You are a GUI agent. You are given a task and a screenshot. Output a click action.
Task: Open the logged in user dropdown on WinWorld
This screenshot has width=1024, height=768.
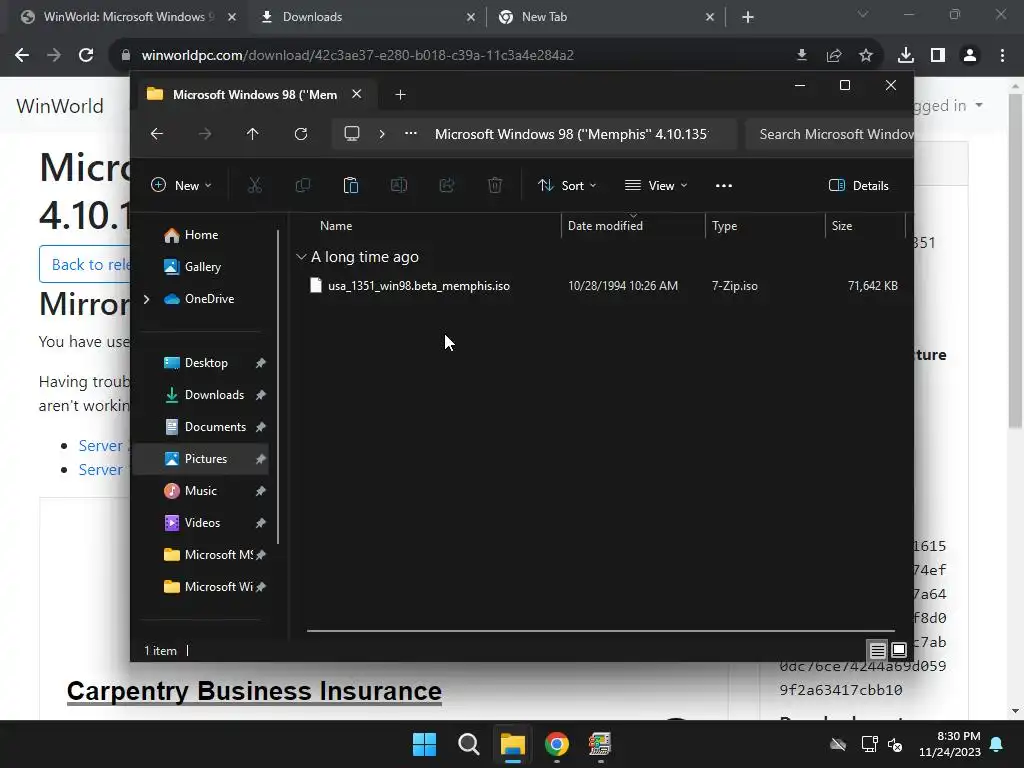click(x=946, y=105)
